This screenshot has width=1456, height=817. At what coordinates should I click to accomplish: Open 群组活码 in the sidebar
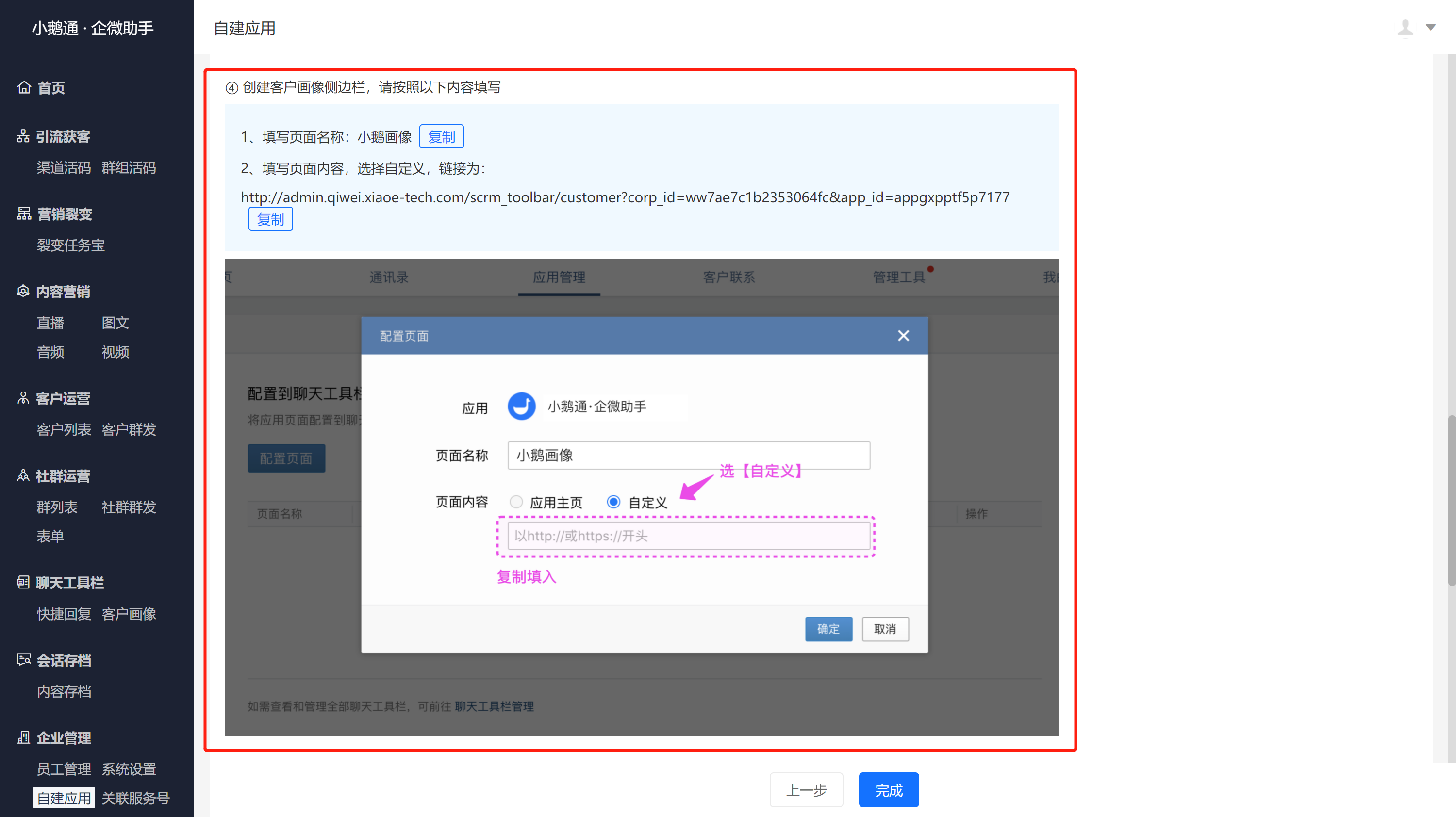coord(129,168)
